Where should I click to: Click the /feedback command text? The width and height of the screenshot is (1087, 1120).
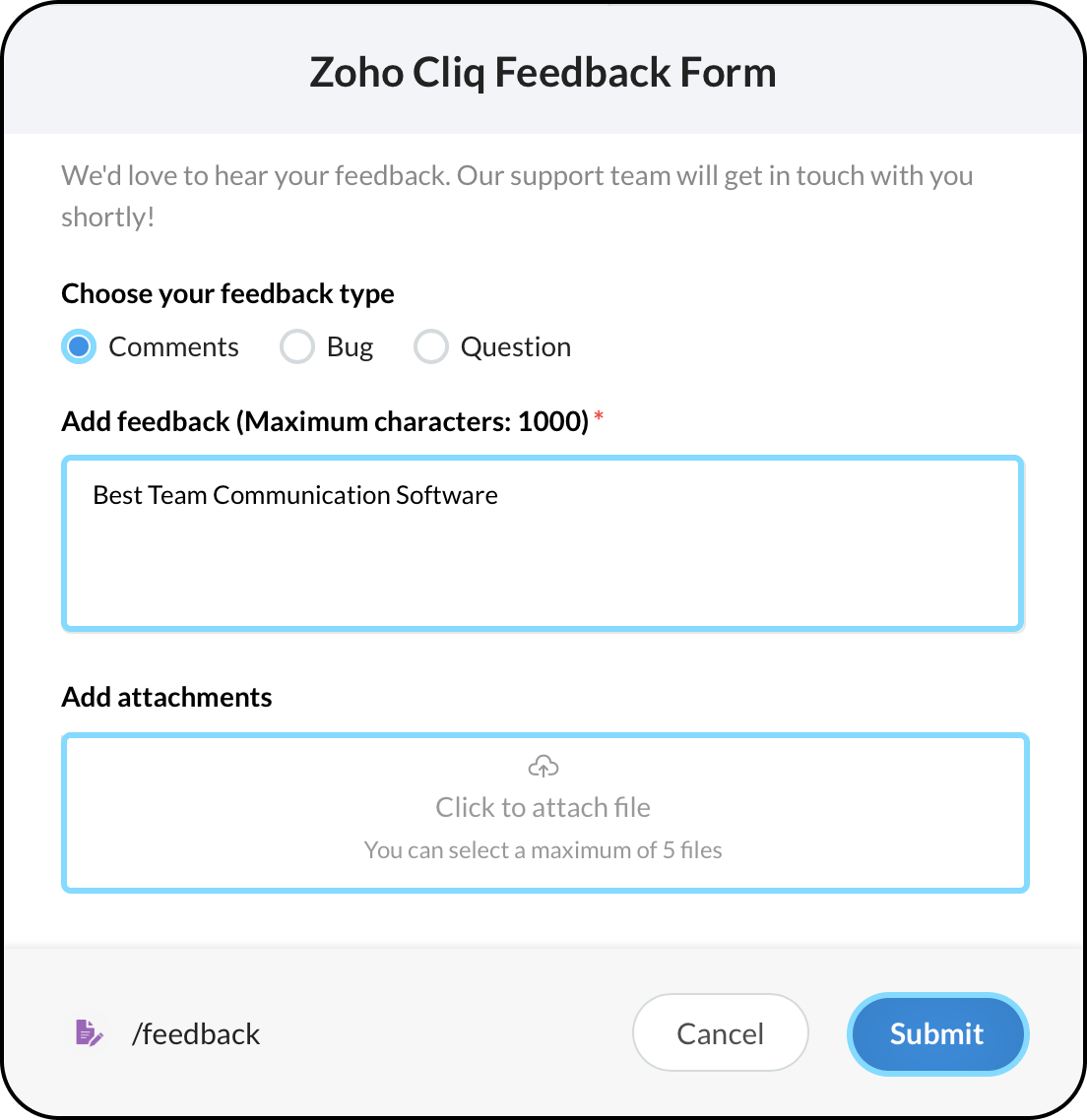coord(196,1033)
